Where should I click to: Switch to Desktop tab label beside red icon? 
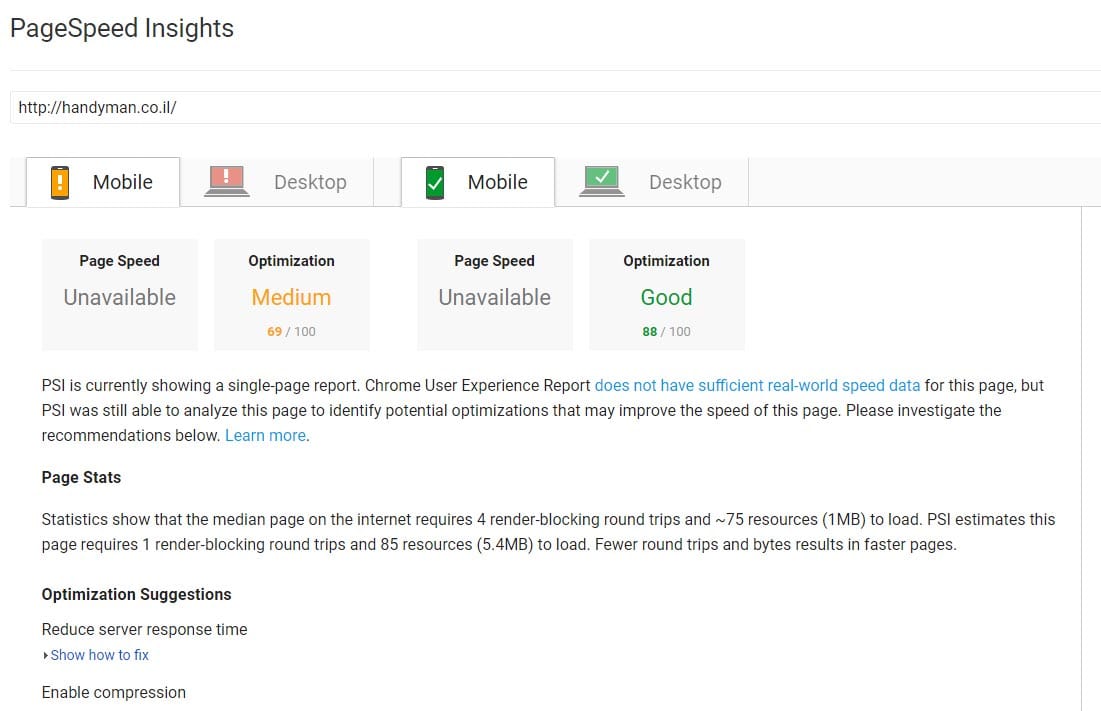point(310,182)
